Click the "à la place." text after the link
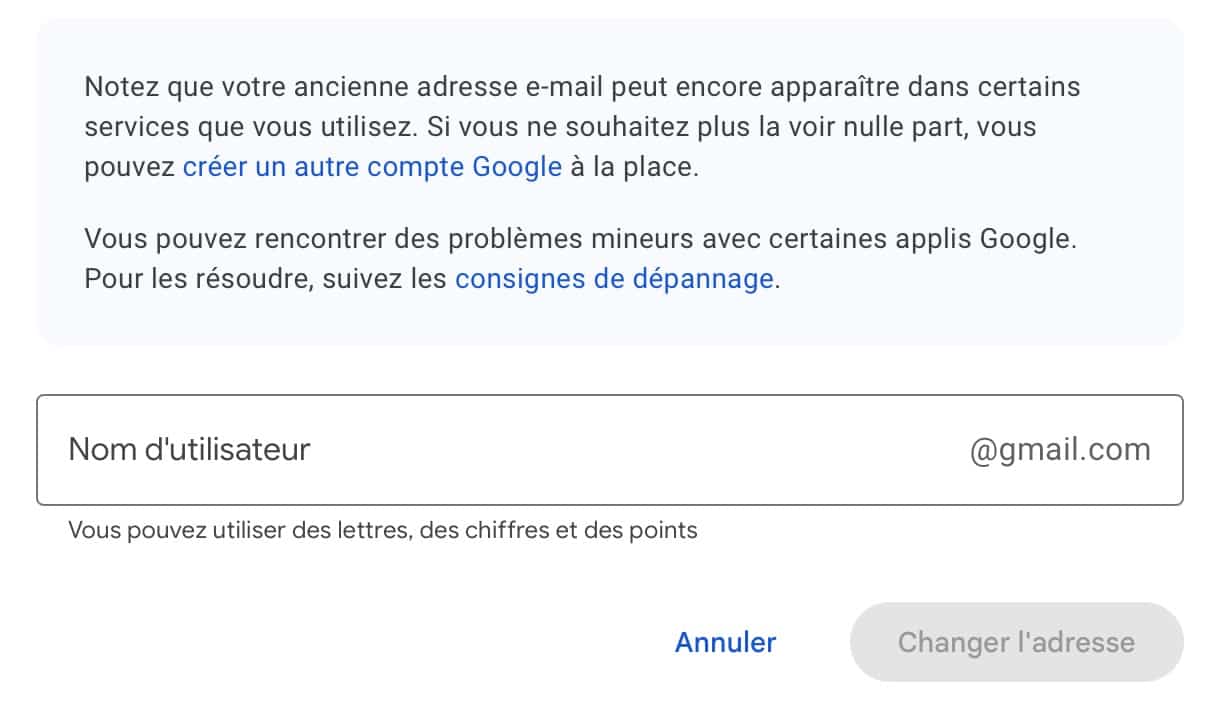 pos(634,167)
